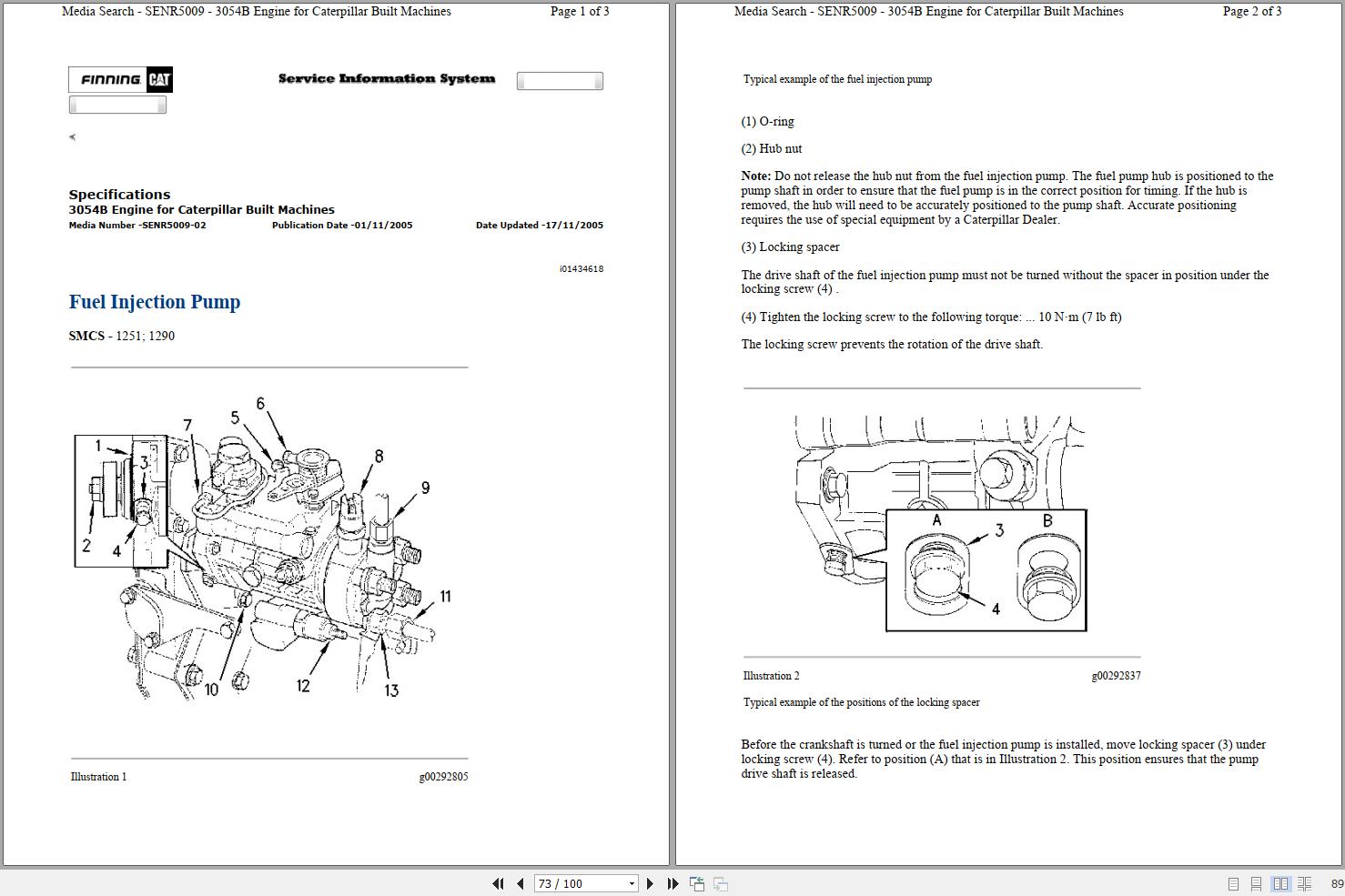Open the dropdown below the Finning logo
This screenshot has height=896, width=1345.
117,104
